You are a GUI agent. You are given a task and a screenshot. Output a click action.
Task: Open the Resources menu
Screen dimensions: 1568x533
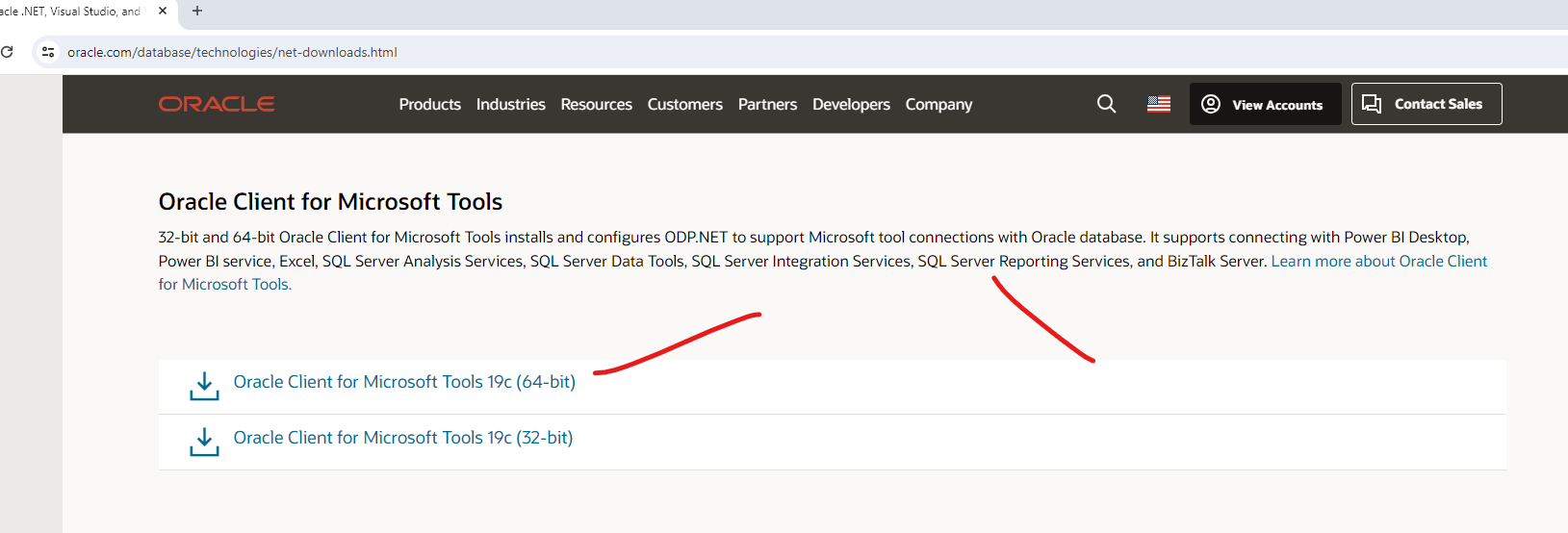pos(596,104)
